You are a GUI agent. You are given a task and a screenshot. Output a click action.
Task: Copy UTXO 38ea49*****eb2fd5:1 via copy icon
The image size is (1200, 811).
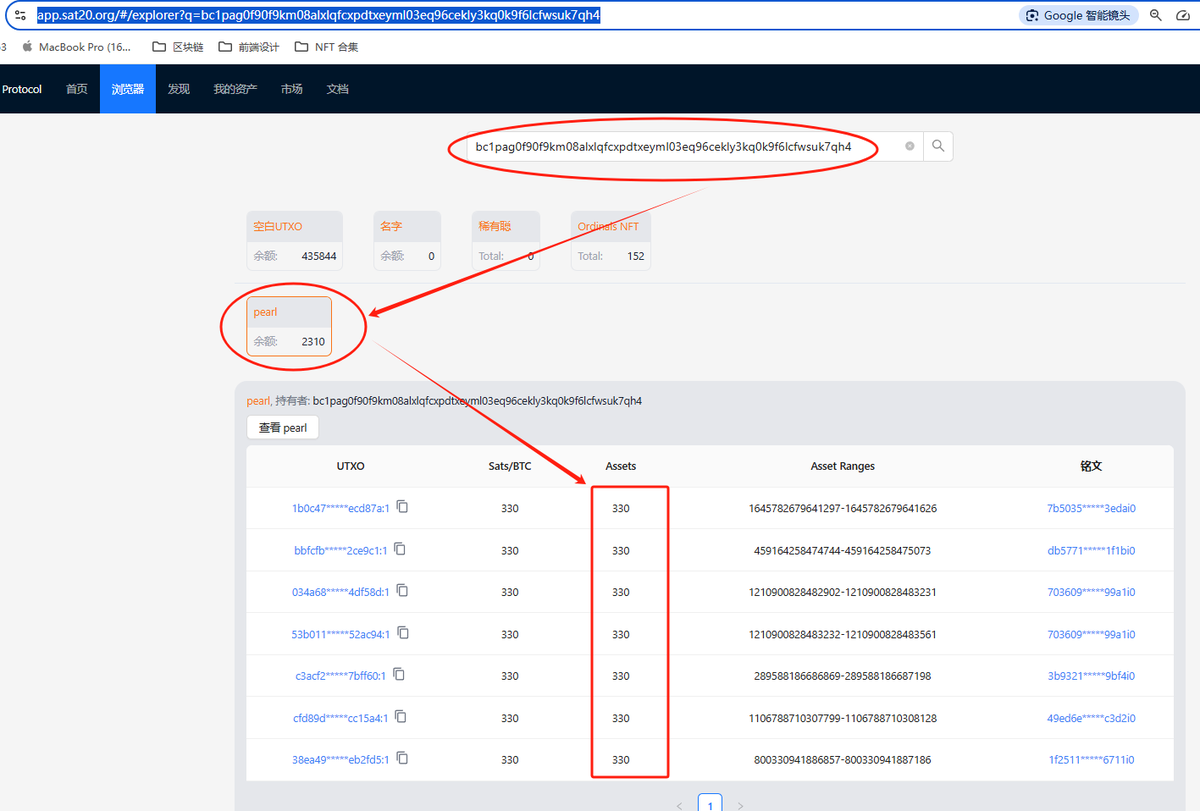[x=400, y=759]
